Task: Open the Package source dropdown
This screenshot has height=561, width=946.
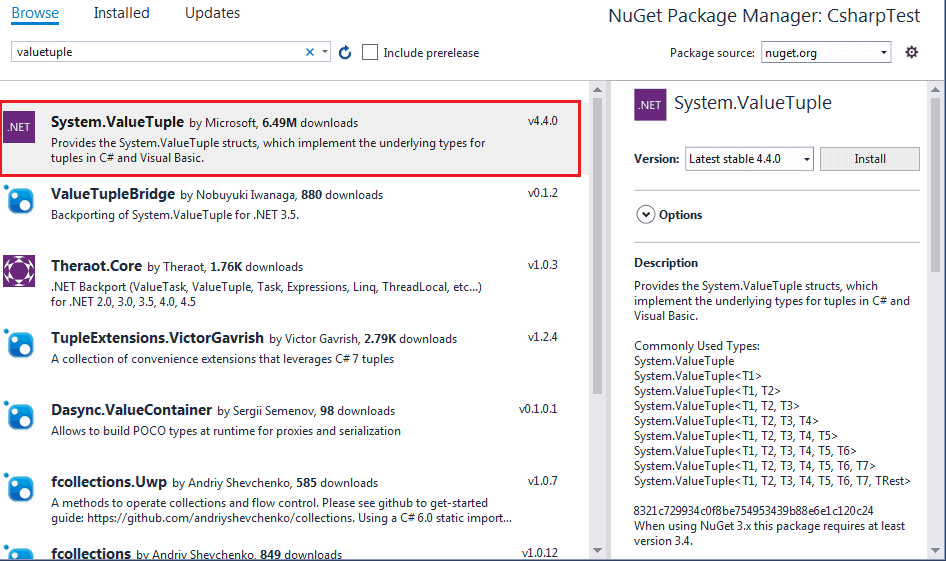Action: pos(825,52)
